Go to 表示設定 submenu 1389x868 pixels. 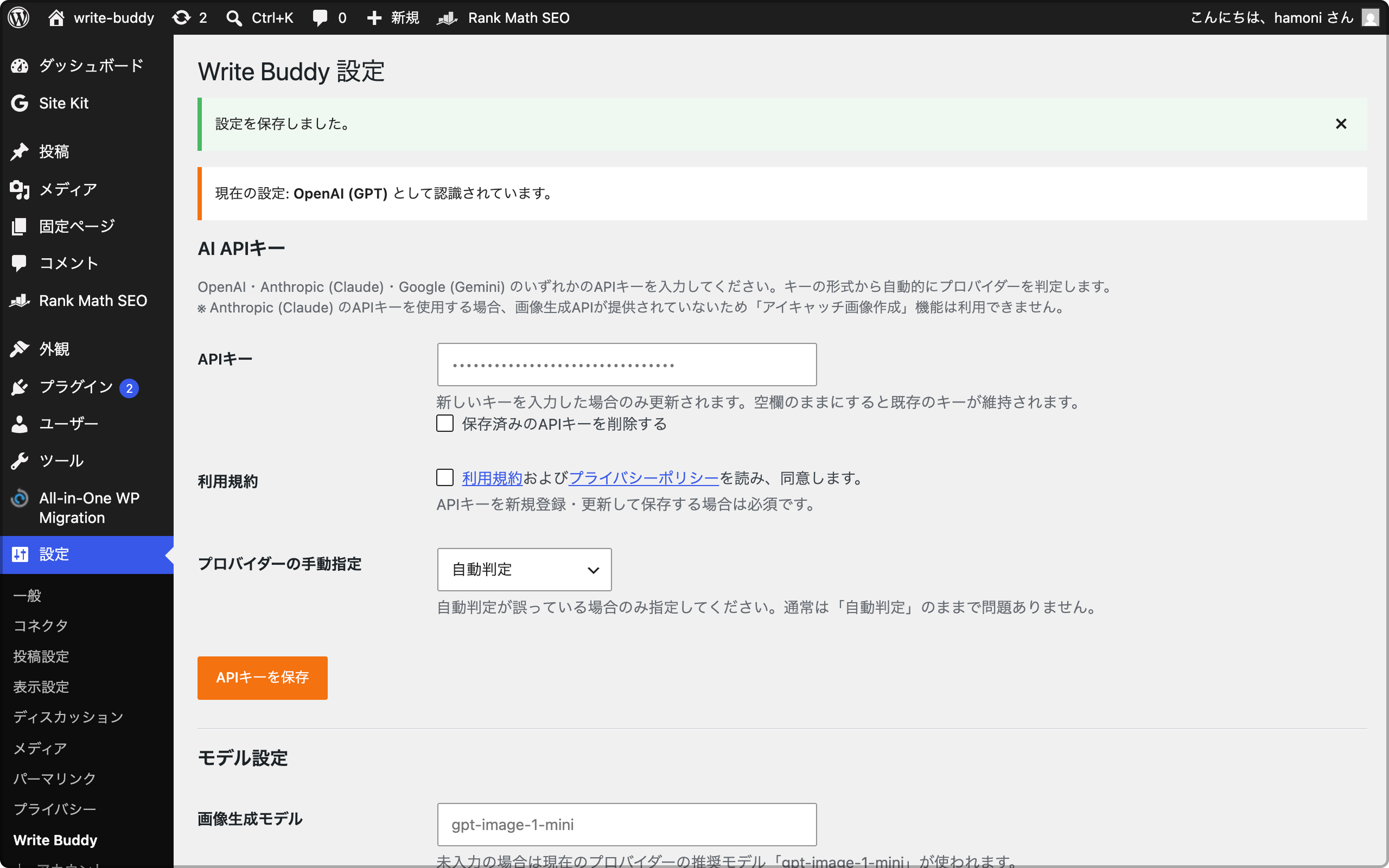(41, 687)
